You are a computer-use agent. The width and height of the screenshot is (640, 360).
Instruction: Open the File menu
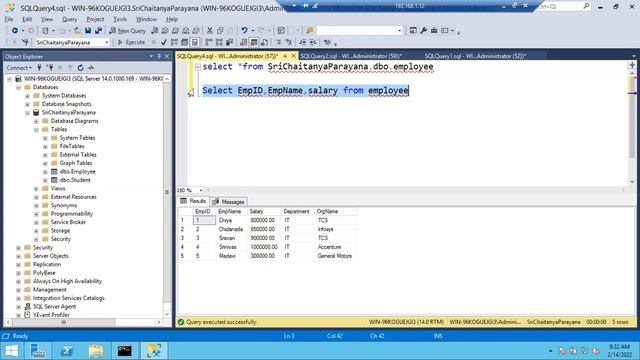click(9, 19)
